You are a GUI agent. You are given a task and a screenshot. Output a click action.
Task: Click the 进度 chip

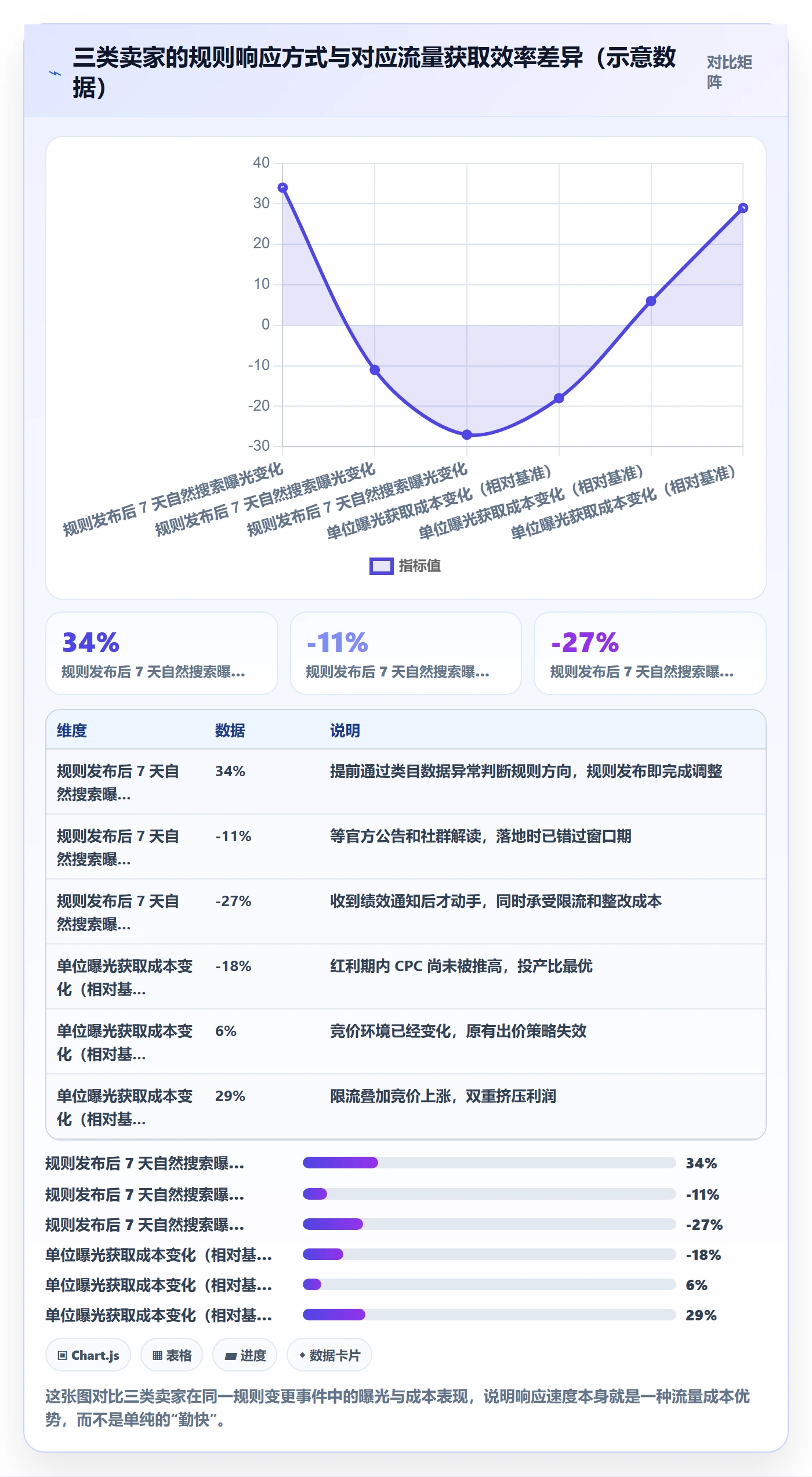[245, 1355]
